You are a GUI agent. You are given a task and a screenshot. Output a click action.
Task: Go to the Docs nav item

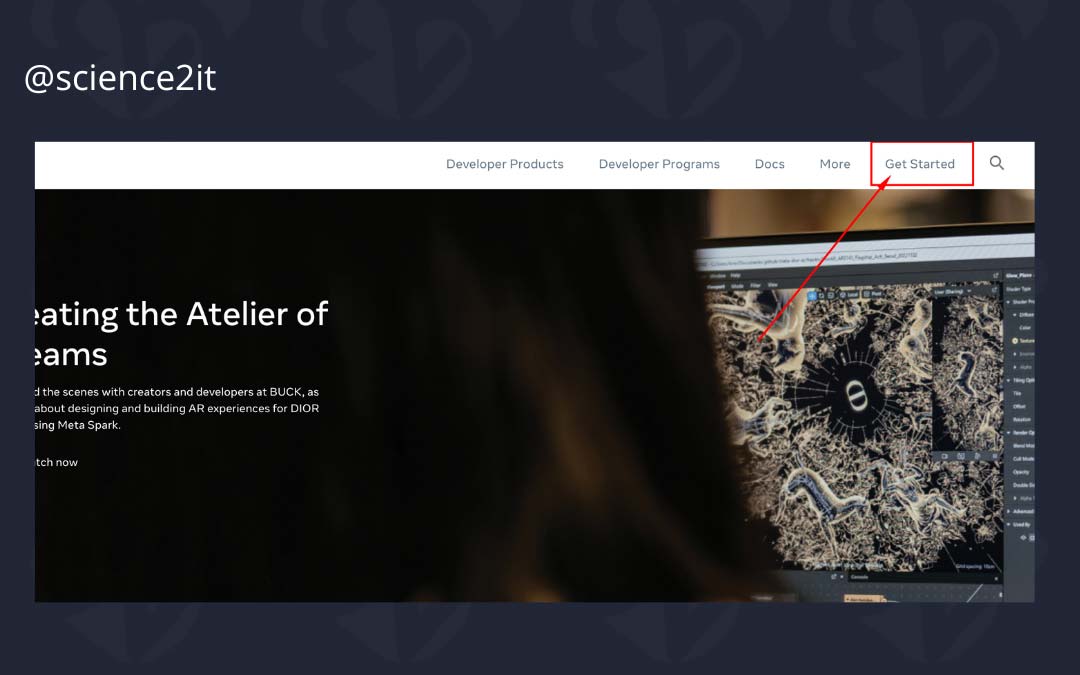769,164
